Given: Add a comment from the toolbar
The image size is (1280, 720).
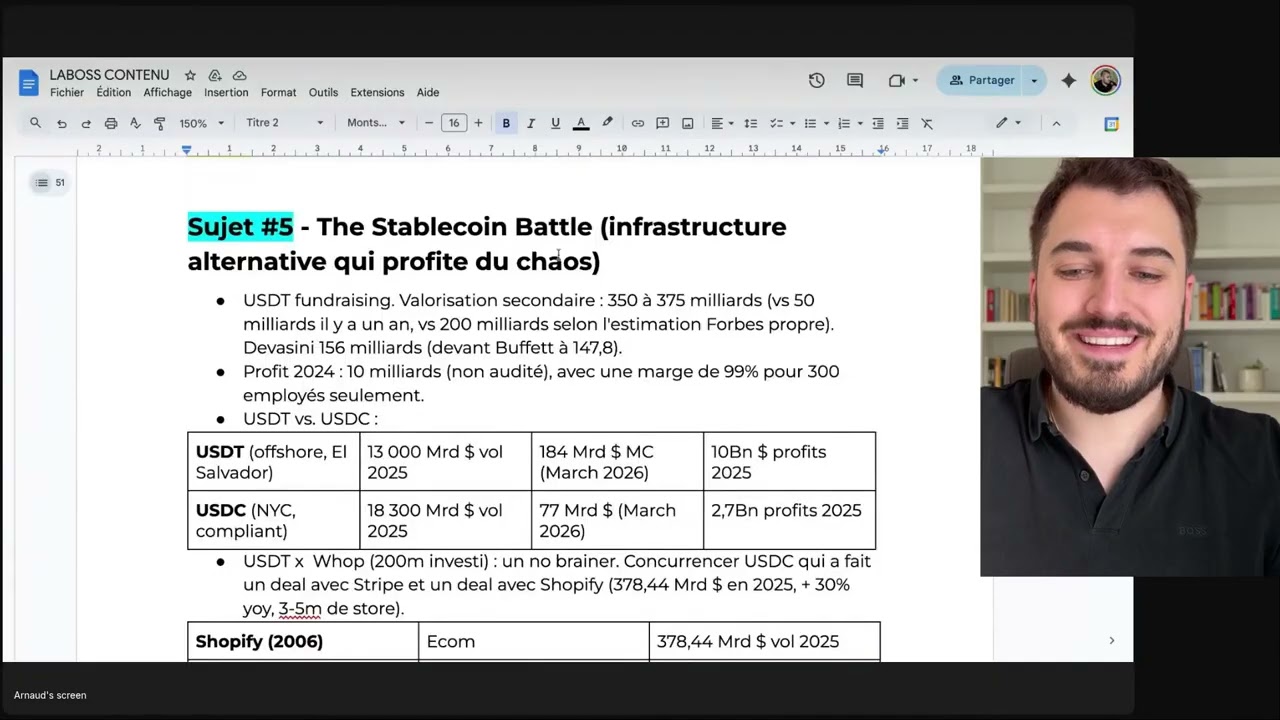Looking at the screenshot, I should [x=663, y=123].
